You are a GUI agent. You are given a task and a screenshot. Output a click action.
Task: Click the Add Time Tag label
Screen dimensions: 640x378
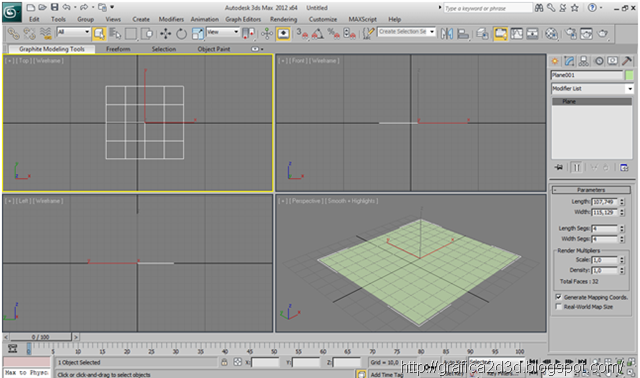(387, 375)
